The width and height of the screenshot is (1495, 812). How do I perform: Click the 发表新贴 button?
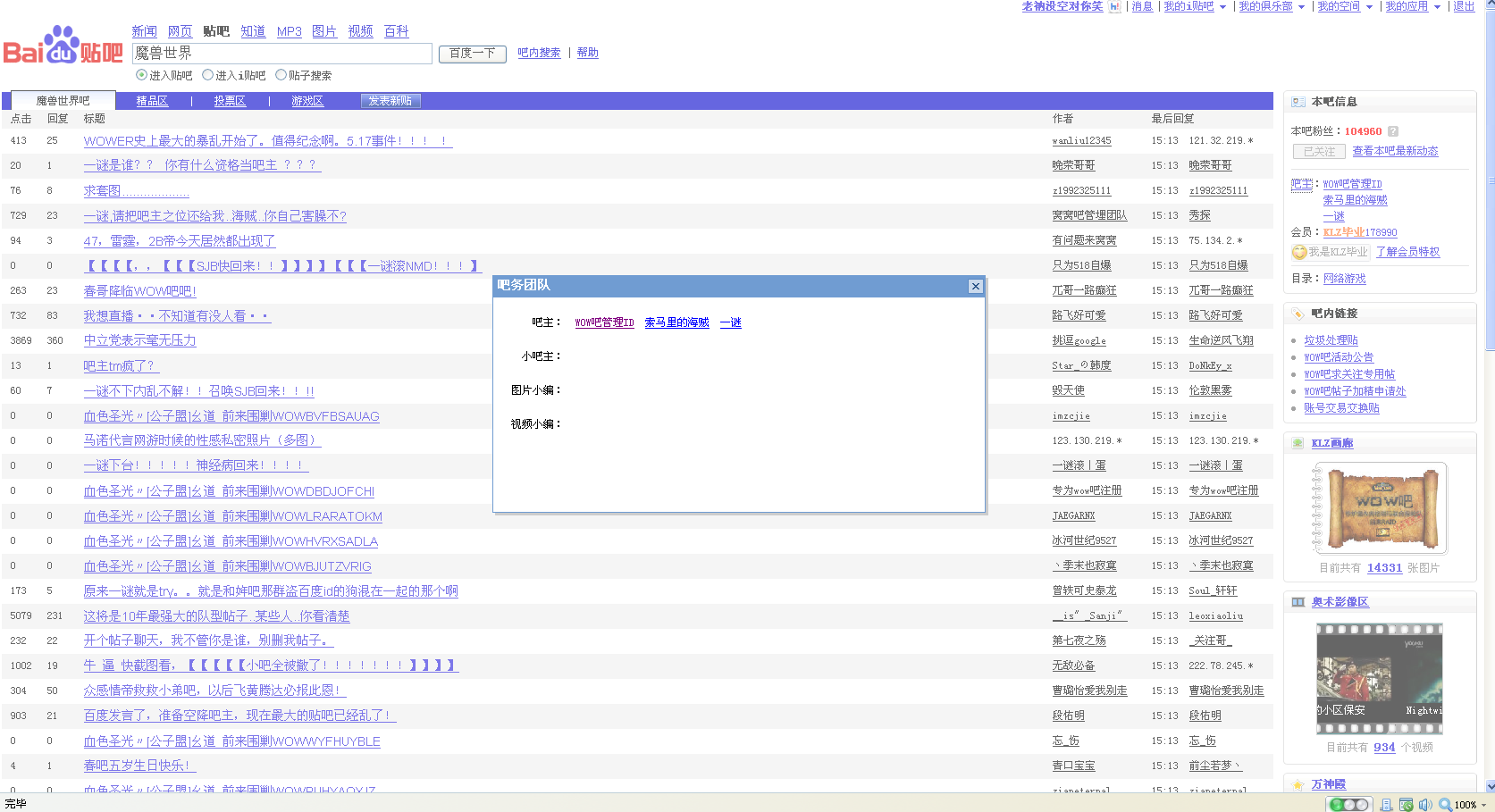coord(391,101)
